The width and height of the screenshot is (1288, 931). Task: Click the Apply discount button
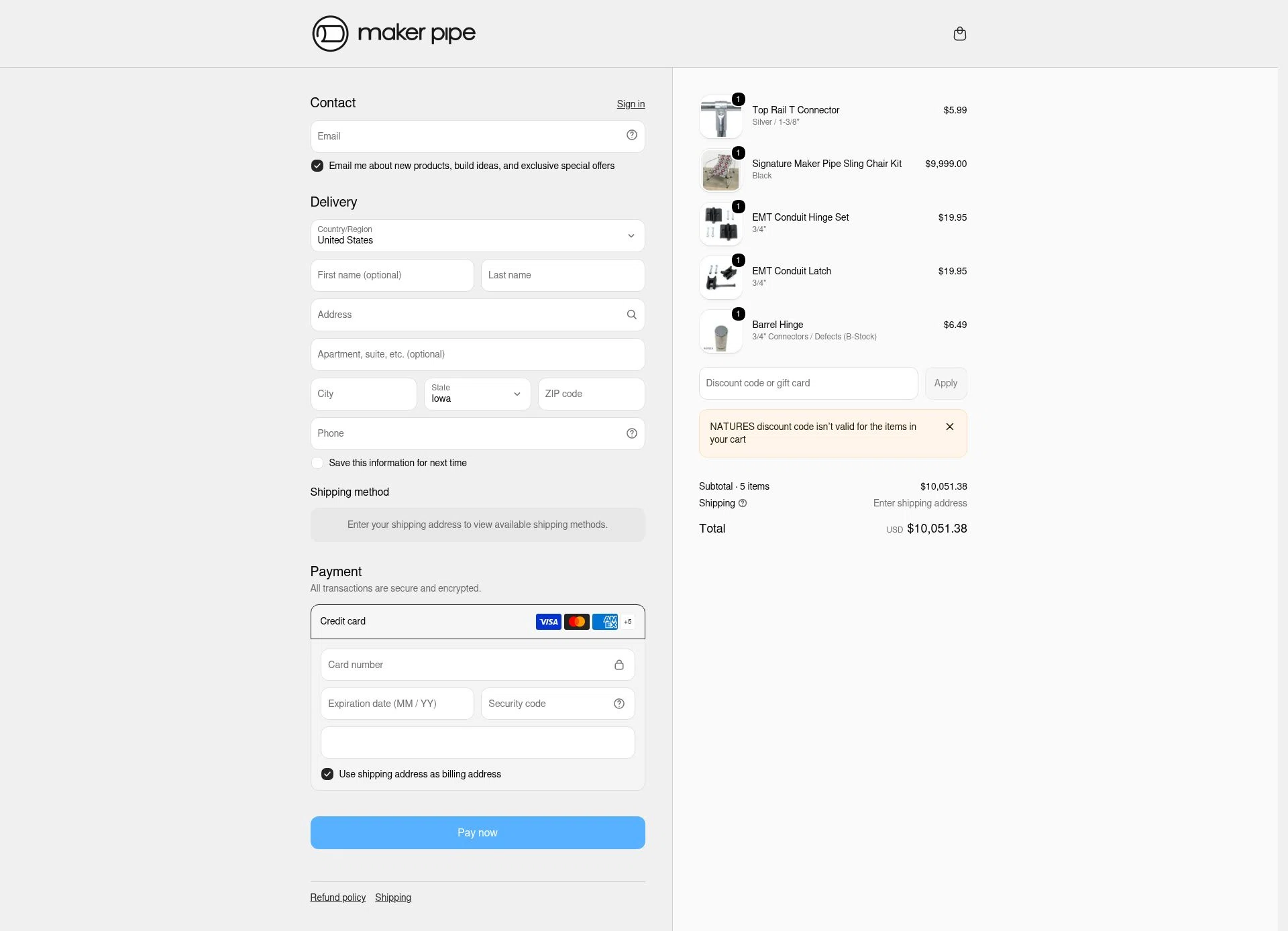(x=946, y=383)
